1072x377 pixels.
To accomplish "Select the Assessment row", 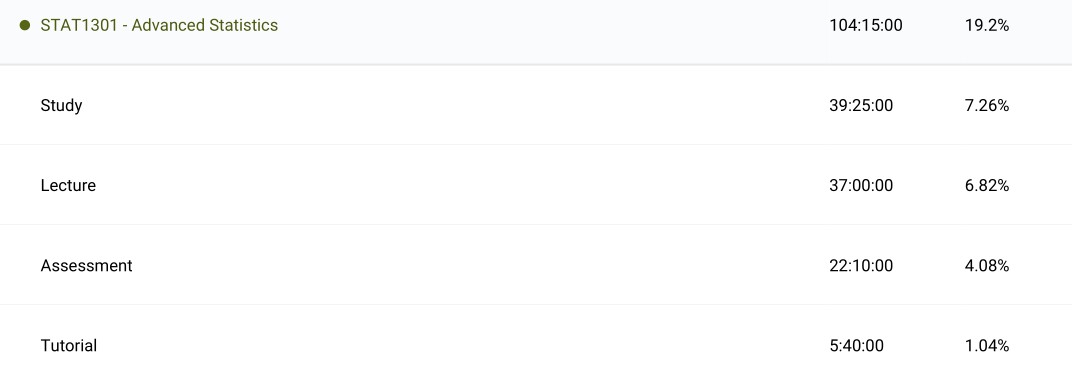I will pyautogui.click(x=536, y=265).
